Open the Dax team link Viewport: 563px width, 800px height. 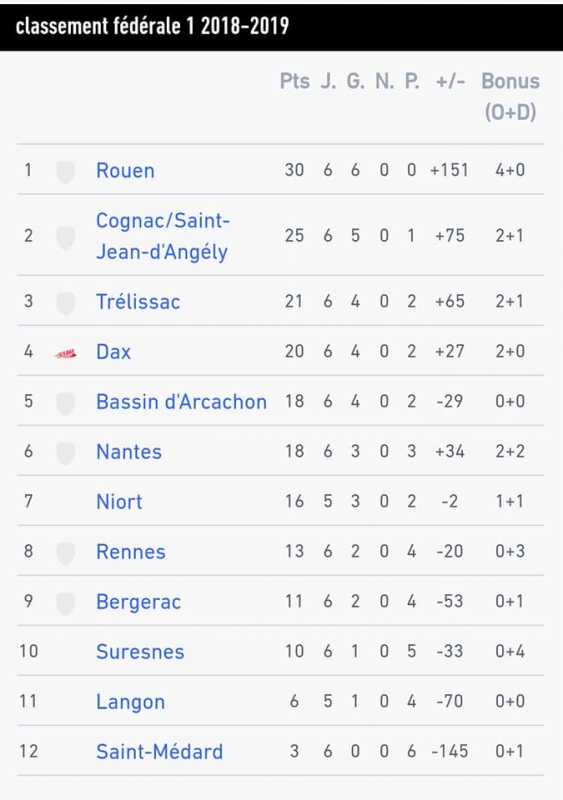point(113,352)
